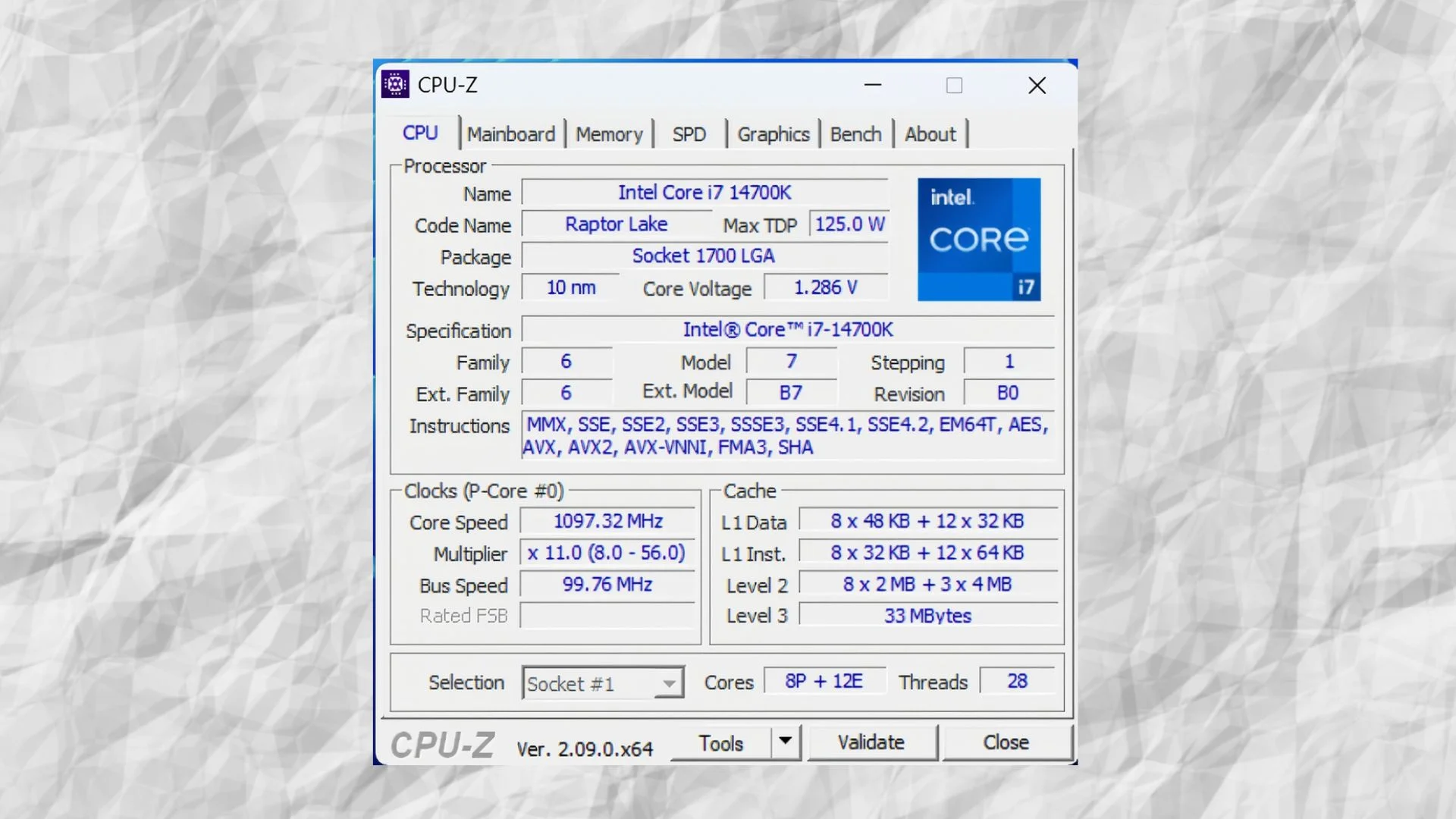This screenshot has width=1456, height=819.
Task: Expand the Socket #1 selection combo box
Action: [603, 683]
